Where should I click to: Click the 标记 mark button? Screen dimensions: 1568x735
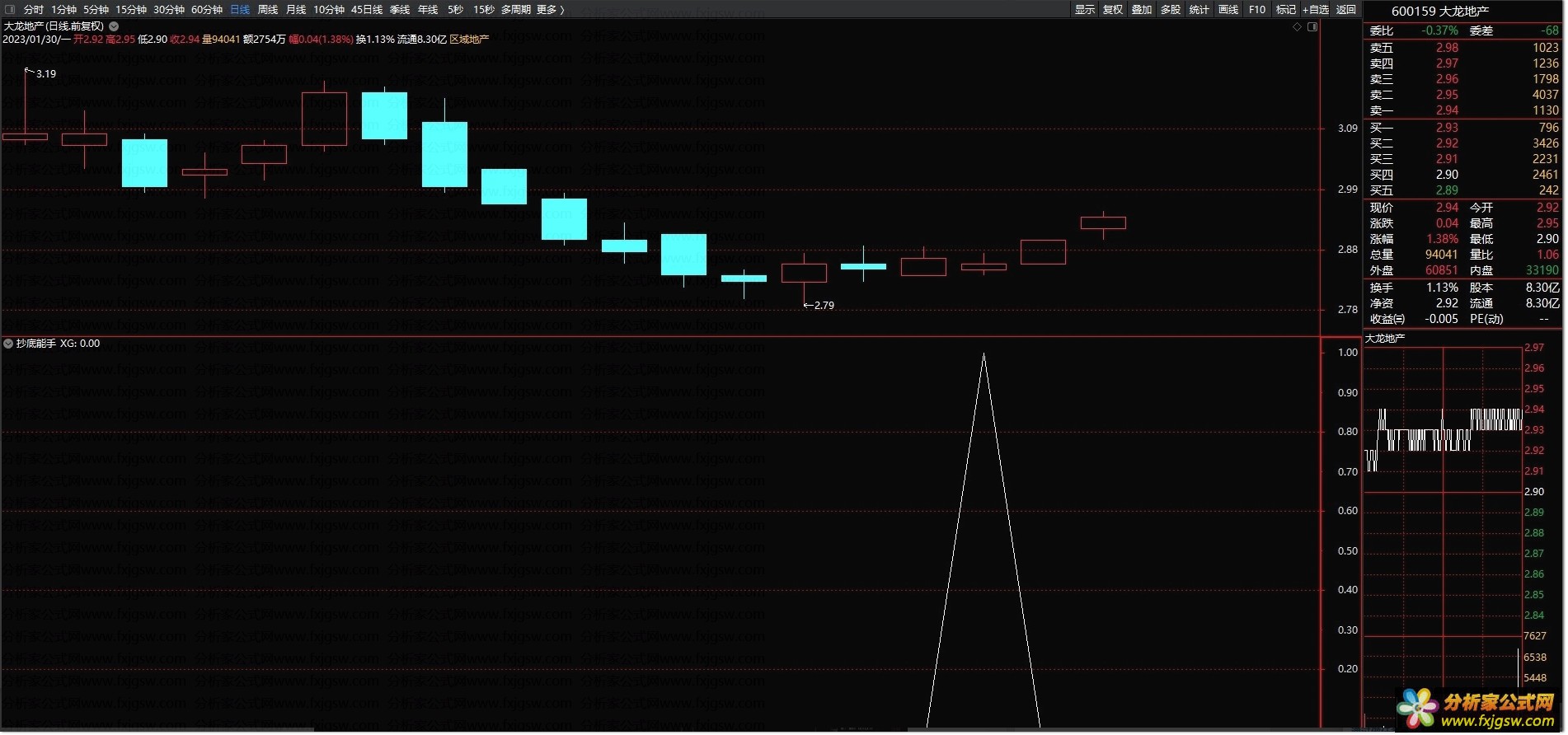coord(1286,10)
